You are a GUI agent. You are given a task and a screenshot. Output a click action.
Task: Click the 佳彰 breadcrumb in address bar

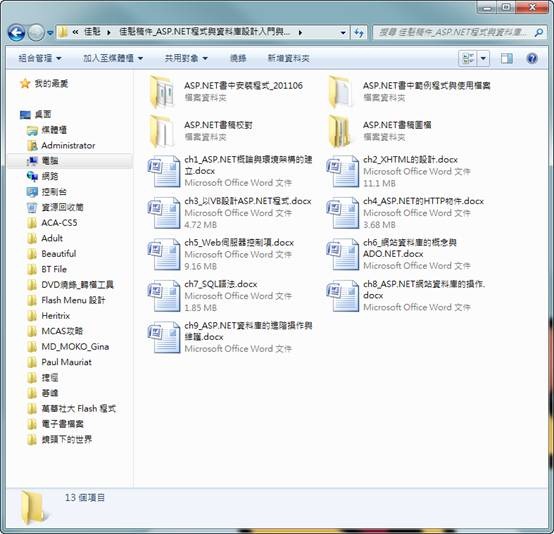(92, 33)
